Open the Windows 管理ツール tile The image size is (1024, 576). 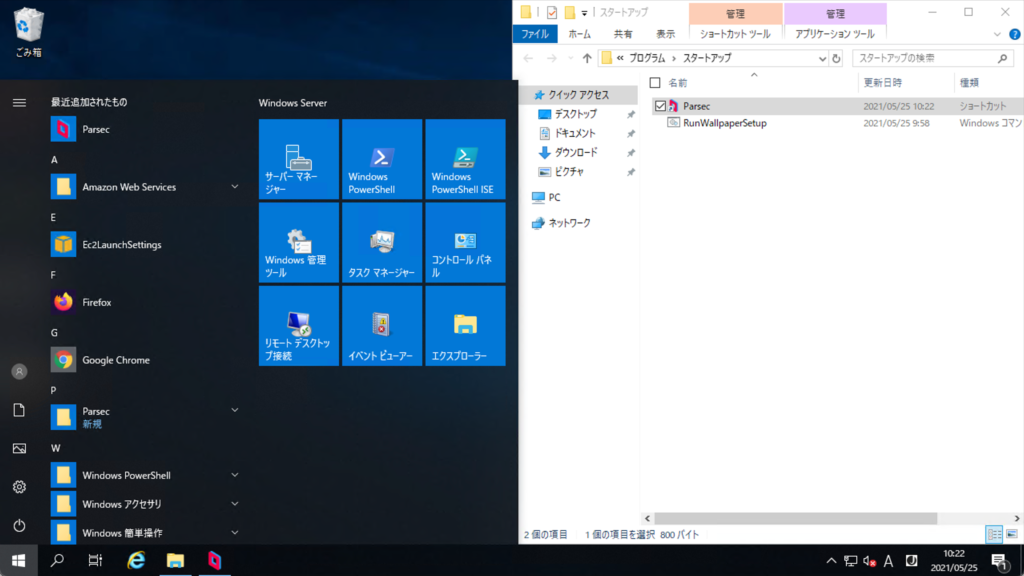299,242
